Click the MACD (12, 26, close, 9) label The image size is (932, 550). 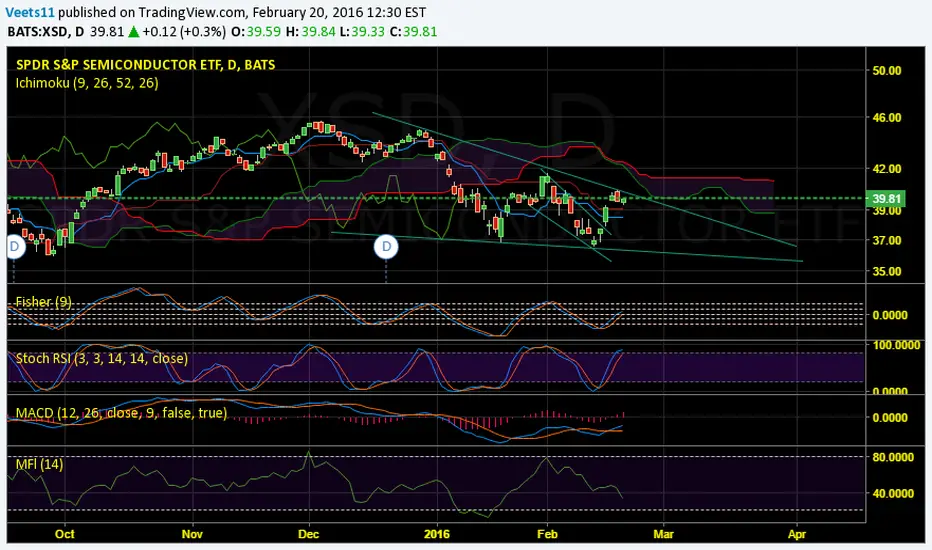121,413
